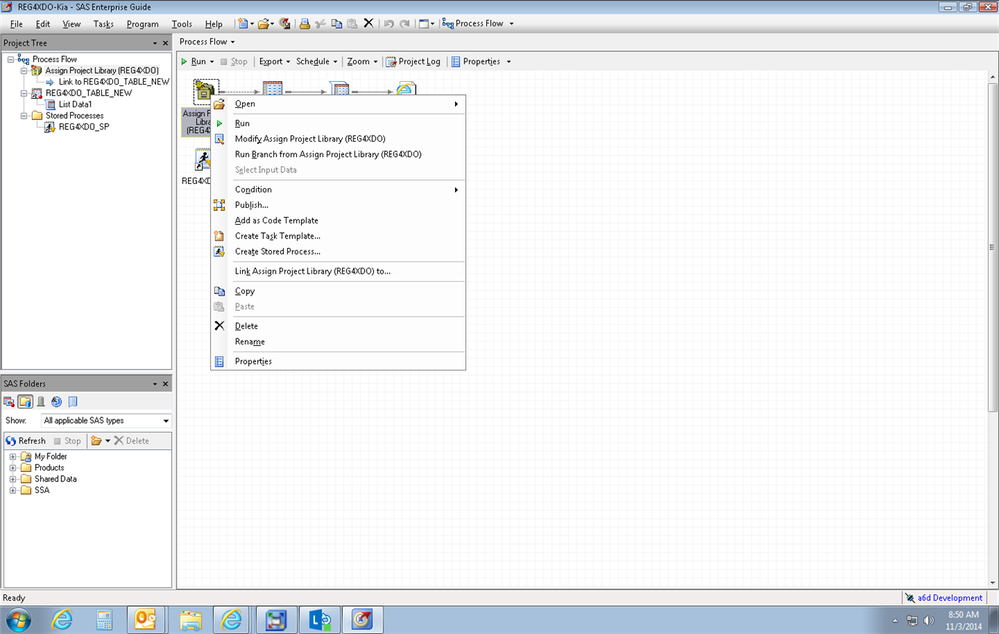Select Link to REG4XDO_TABLE_NEW tree item
Viewport: 999px width, 634px height.
pos(113,82)
